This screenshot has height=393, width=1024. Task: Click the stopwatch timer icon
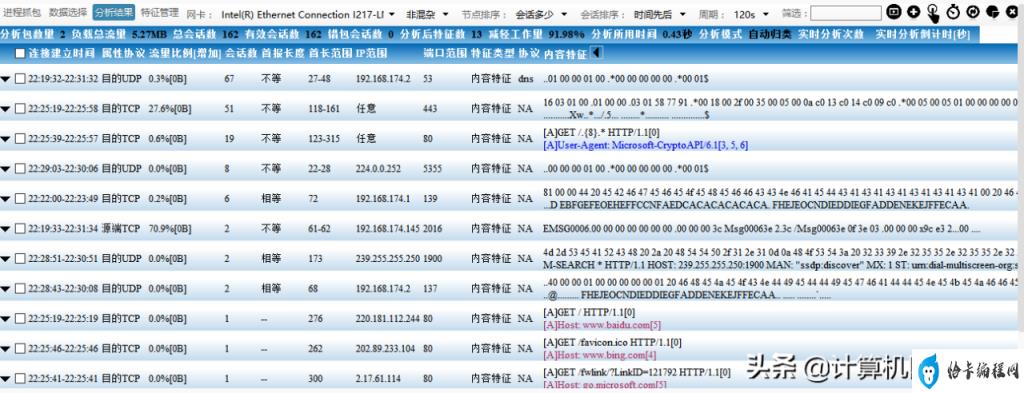pos(953,11)
